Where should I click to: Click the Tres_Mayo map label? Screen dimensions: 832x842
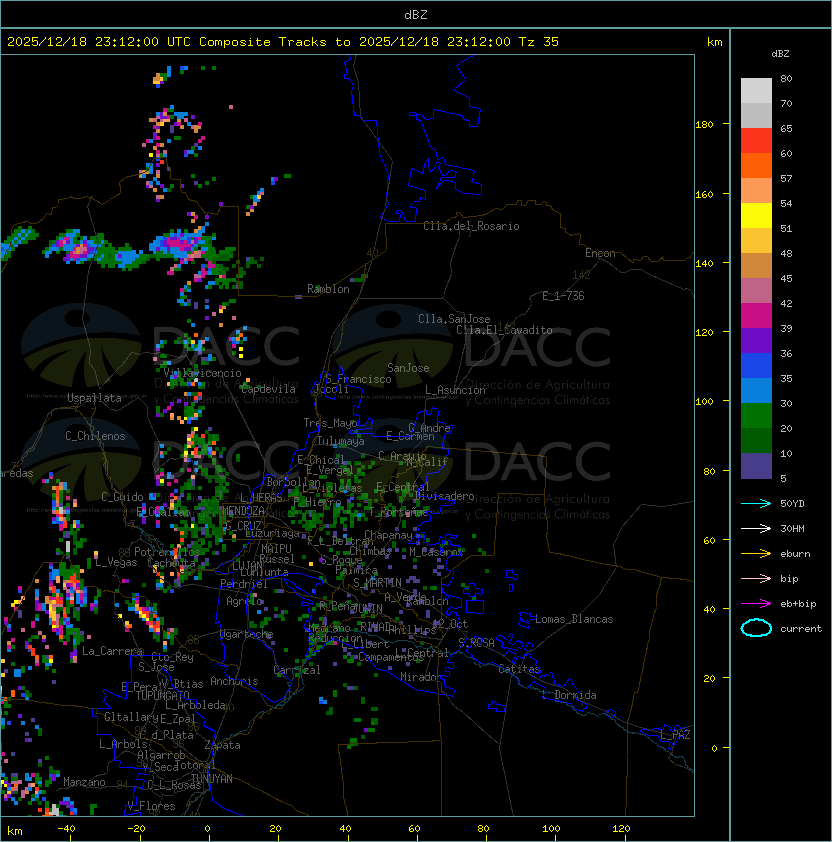330,423
